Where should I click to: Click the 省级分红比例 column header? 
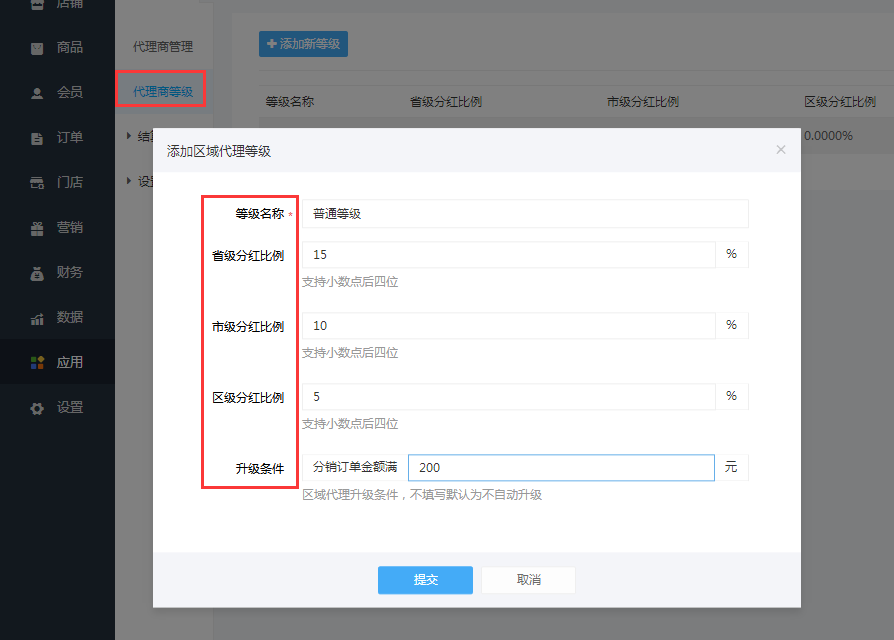click(x=445, y=102)
